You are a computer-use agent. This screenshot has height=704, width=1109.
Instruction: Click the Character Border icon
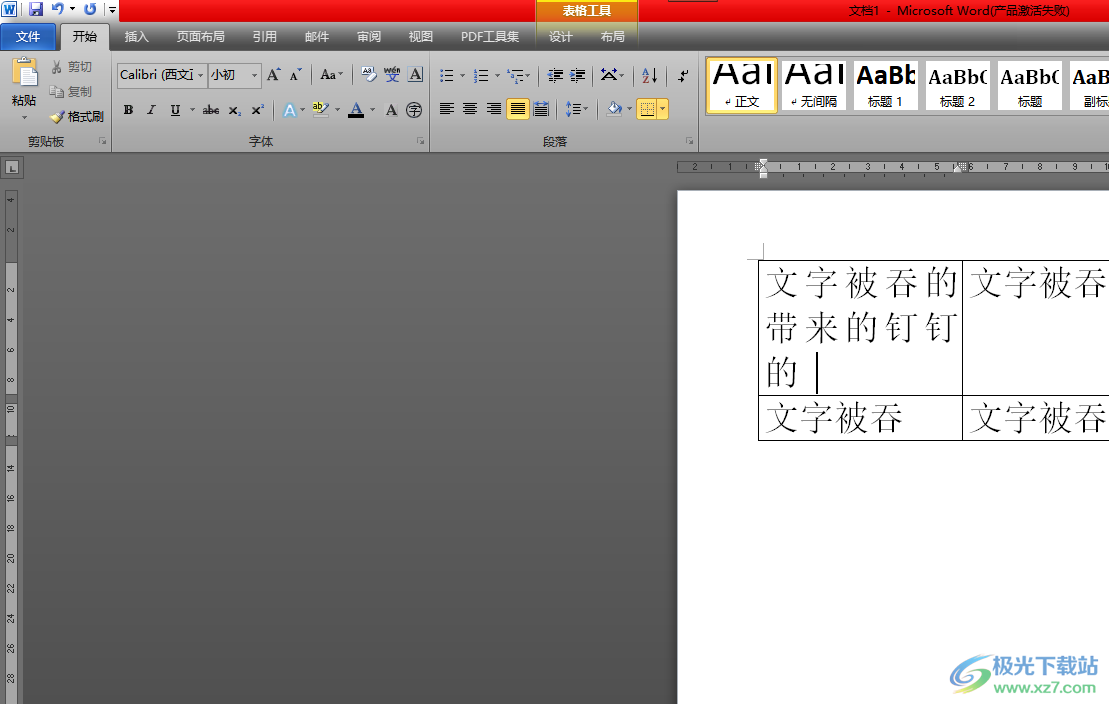click(416, 74)
